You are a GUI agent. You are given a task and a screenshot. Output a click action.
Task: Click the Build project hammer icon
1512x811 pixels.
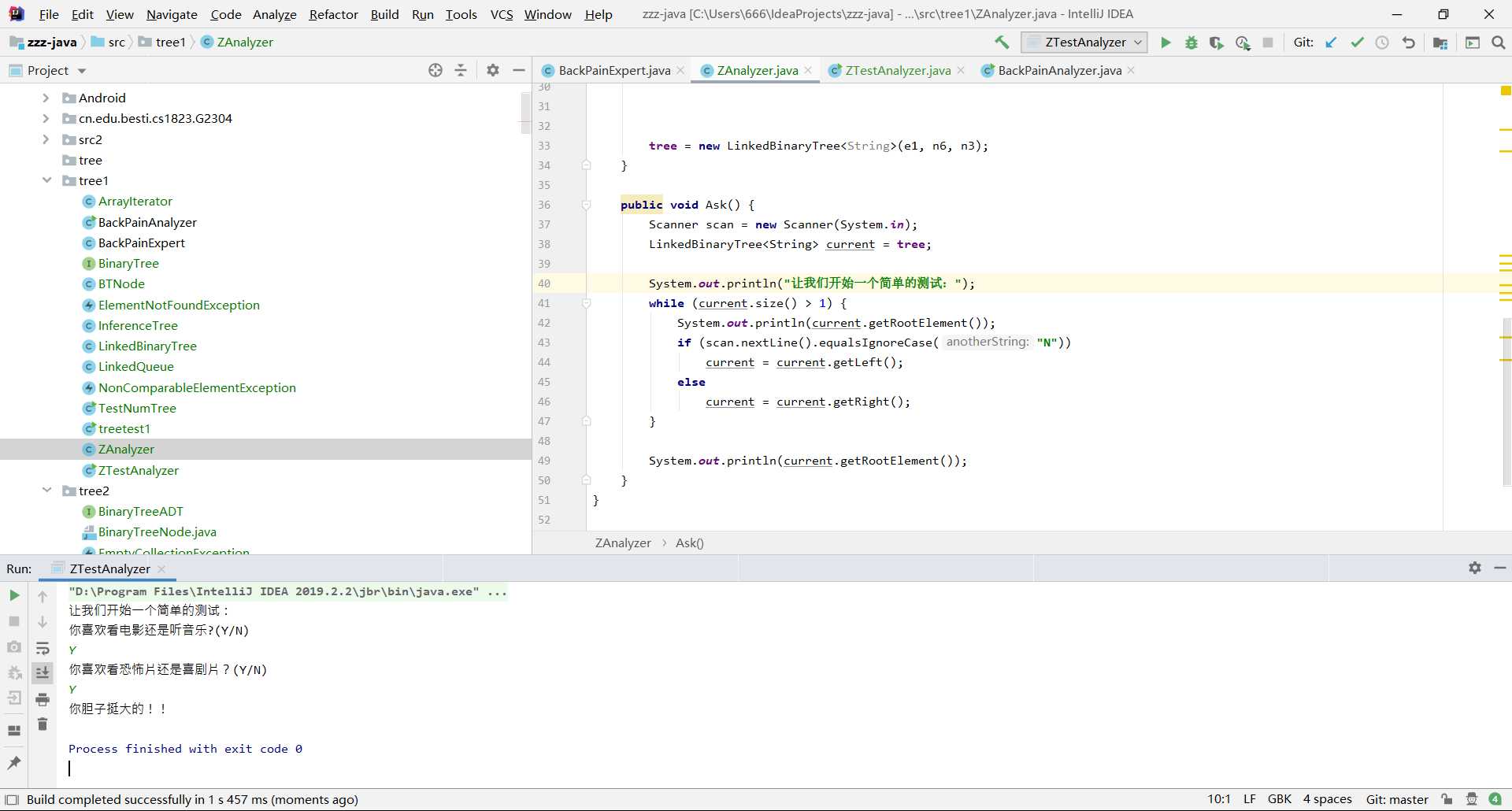point(1002,43)
